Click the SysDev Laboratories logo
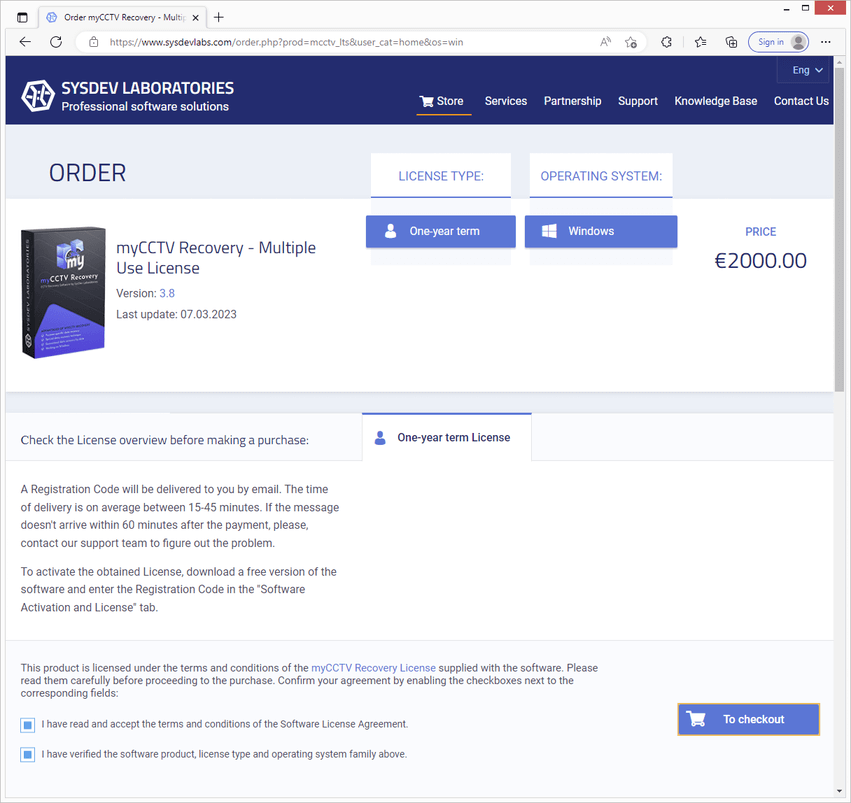The width and height of the screenshot is (851, 803). tap(128, 96)
